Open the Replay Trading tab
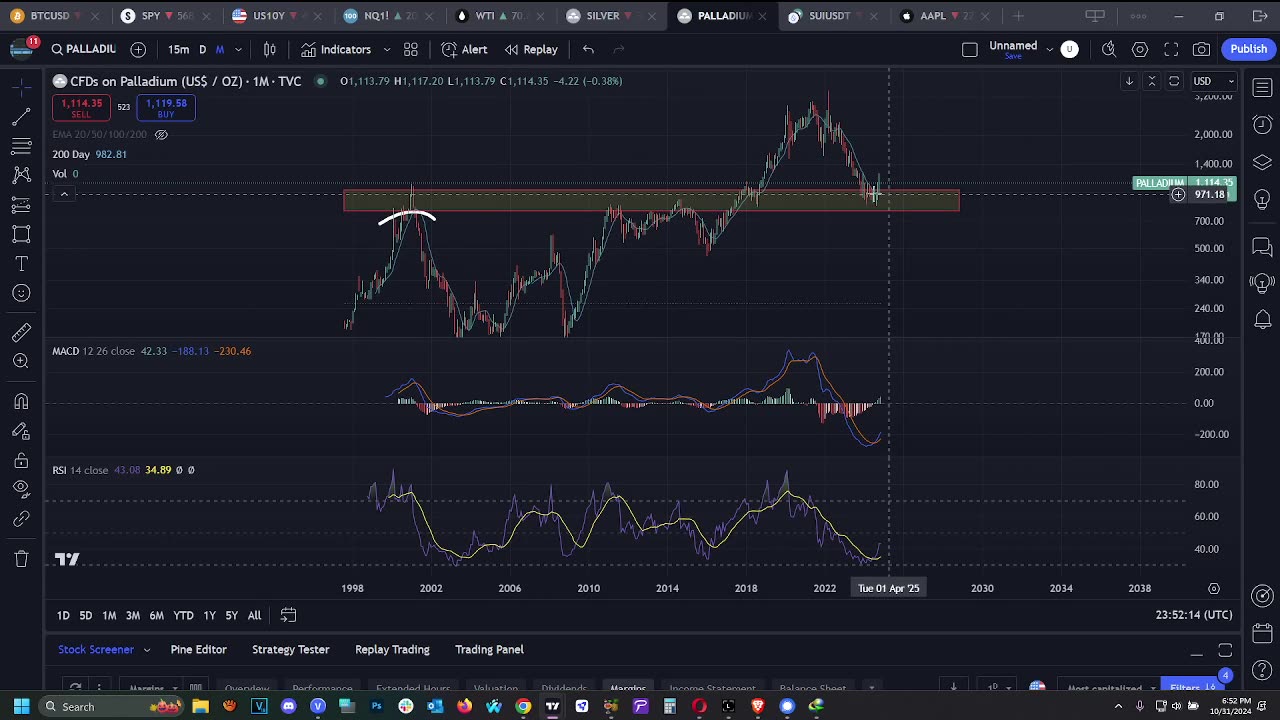 (x=392, y=650)
